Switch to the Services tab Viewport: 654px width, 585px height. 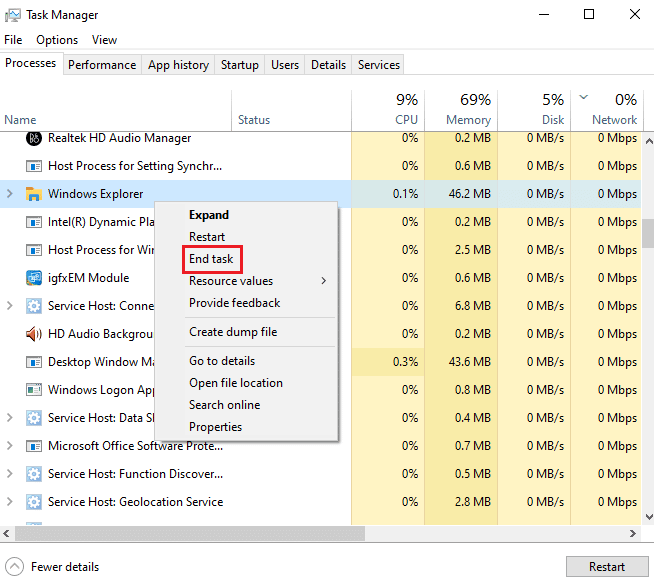[379, 65]
